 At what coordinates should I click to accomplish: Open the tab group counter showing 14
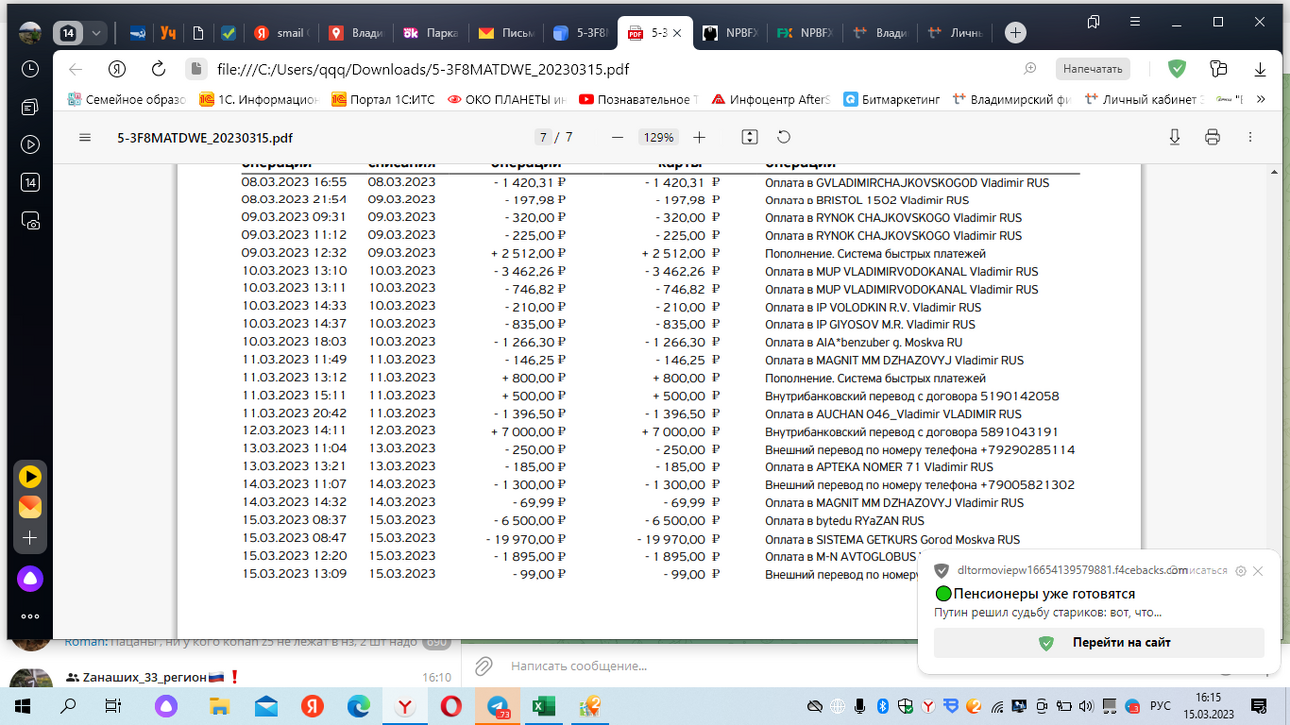pos(68,33)
